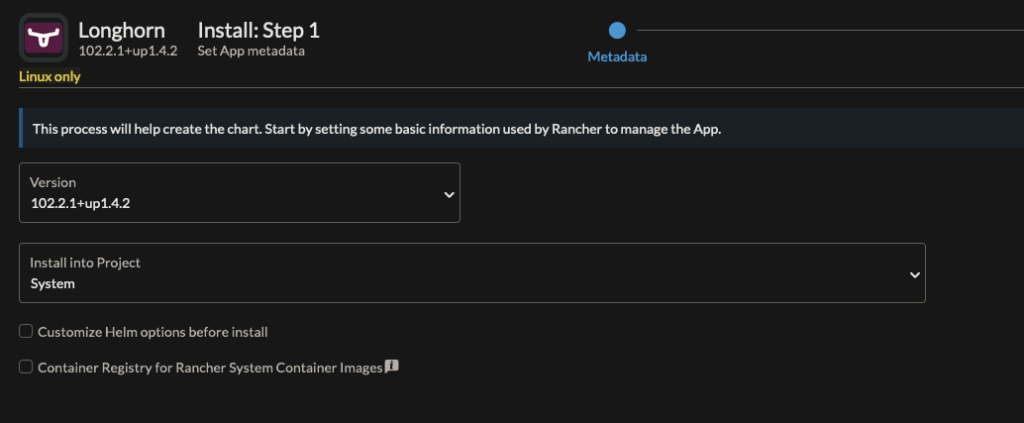Click the 'Set App metadata' subtitle
Screen dimensions: 1024x423
pyautogui.click(x=251, y=51)
